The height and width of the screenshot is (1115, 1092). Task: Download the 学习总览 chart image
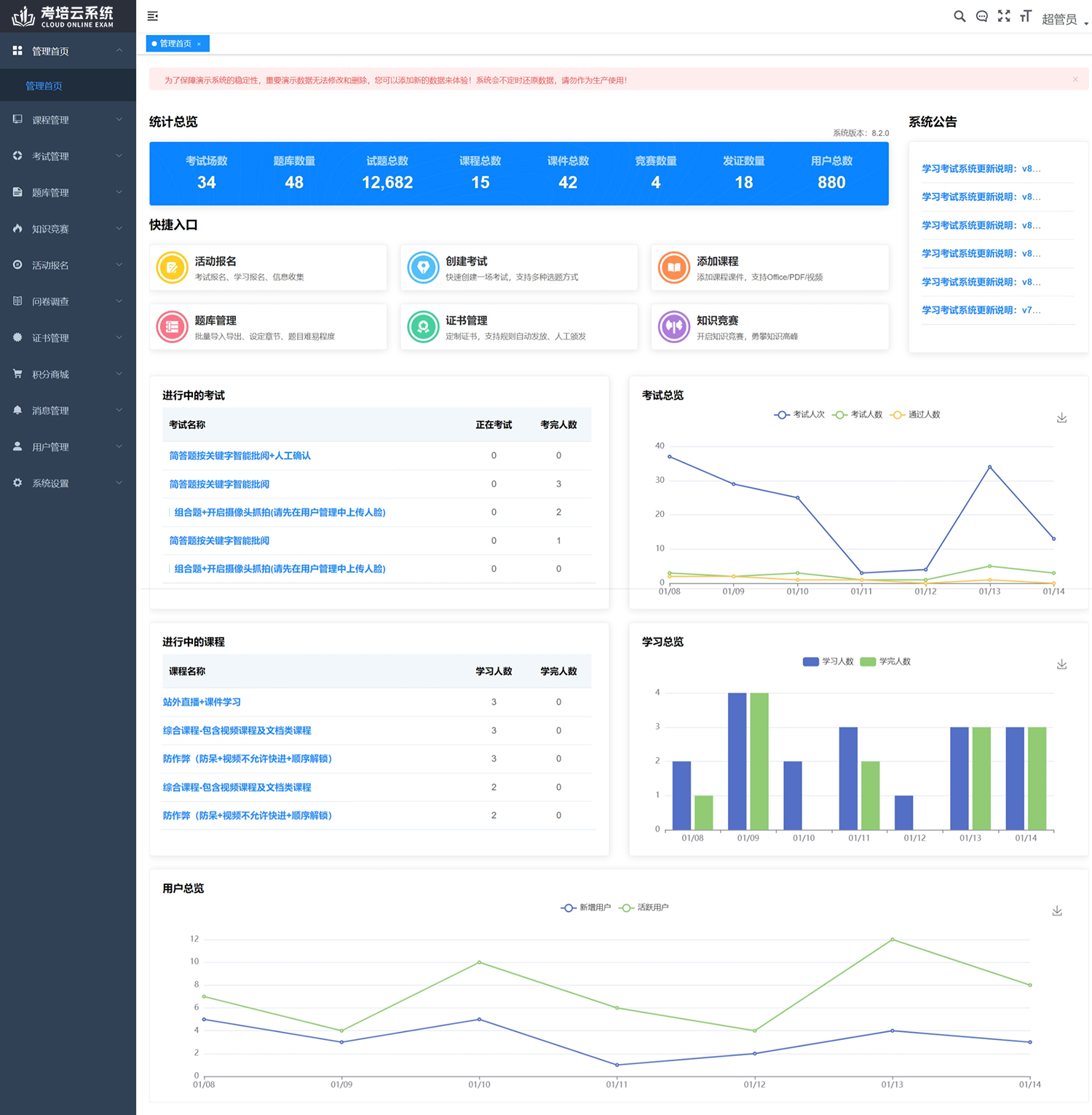coord(1061,664)
